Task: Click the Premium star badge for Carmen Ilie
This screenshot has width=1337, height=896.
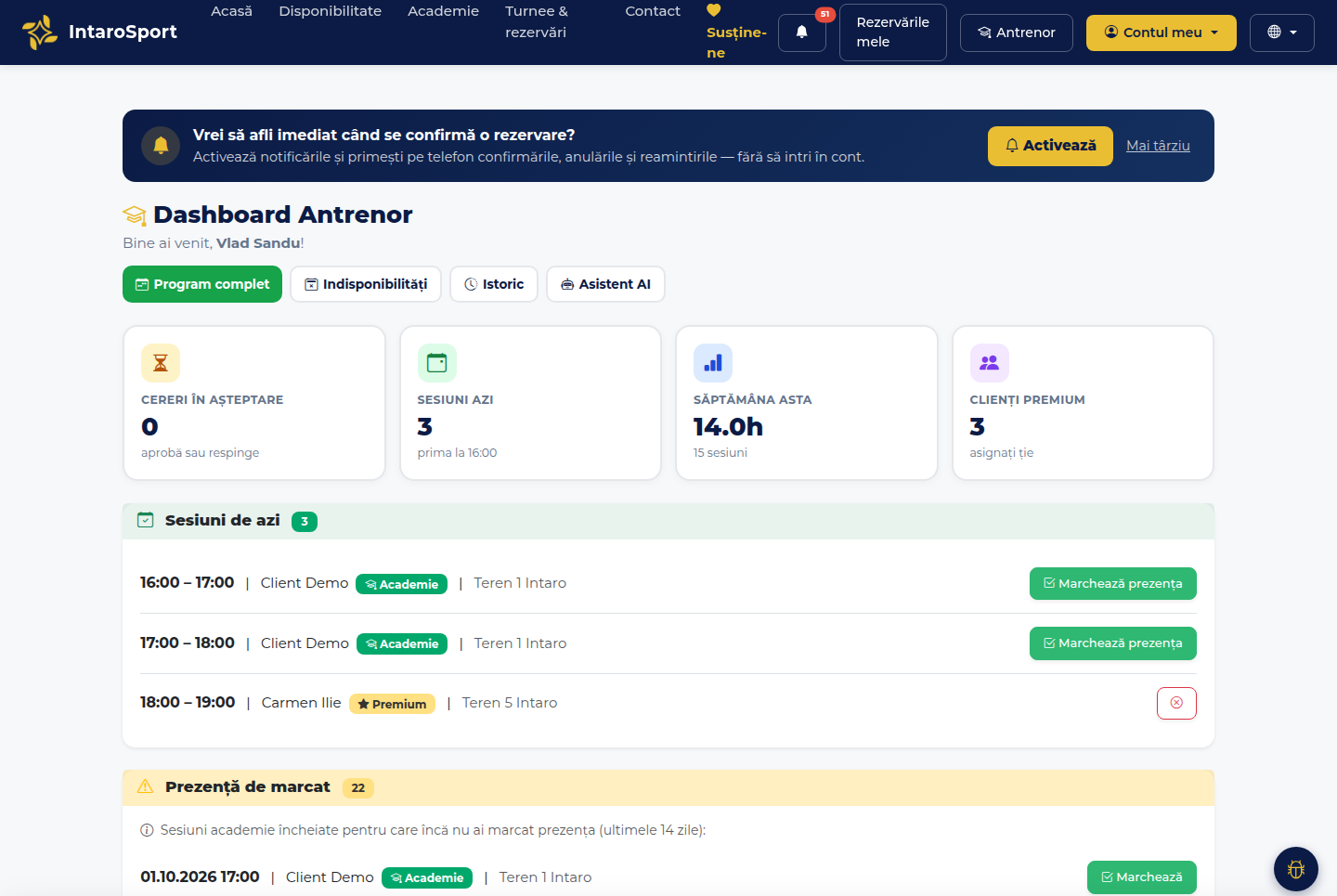Action: tap(392, 704)
